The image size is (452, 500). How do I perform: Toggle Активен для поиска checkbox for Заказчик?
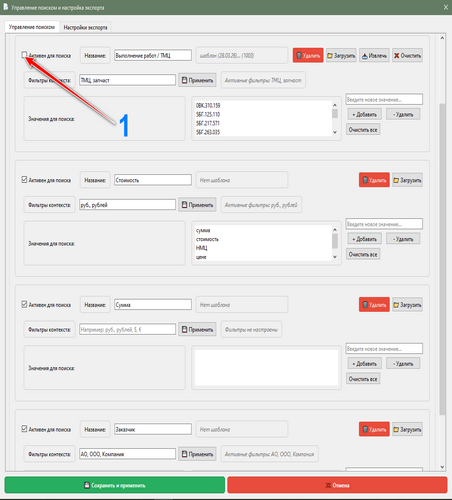pos(24,429)
